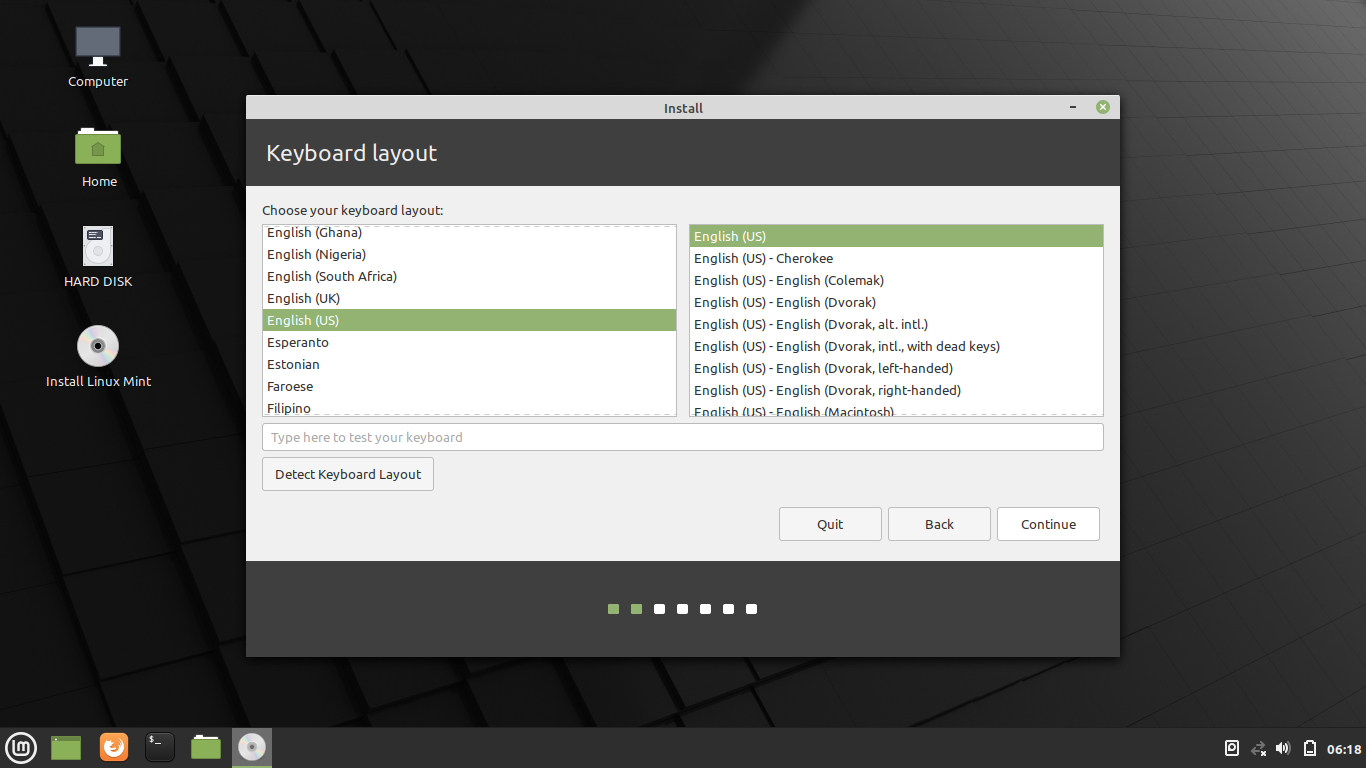
Task: Open the Computer desktop icon
Action: 98,45
